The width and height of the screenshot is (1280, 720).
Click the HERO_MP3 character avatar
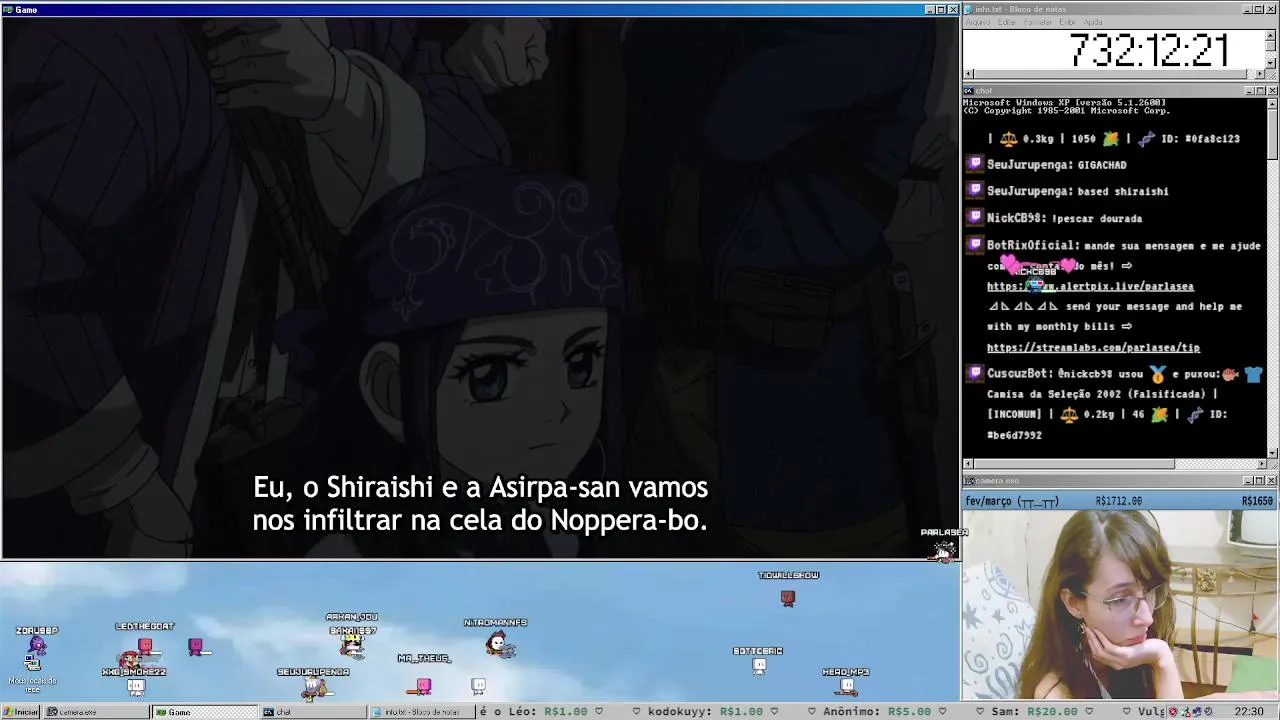(x=847, y=686)
